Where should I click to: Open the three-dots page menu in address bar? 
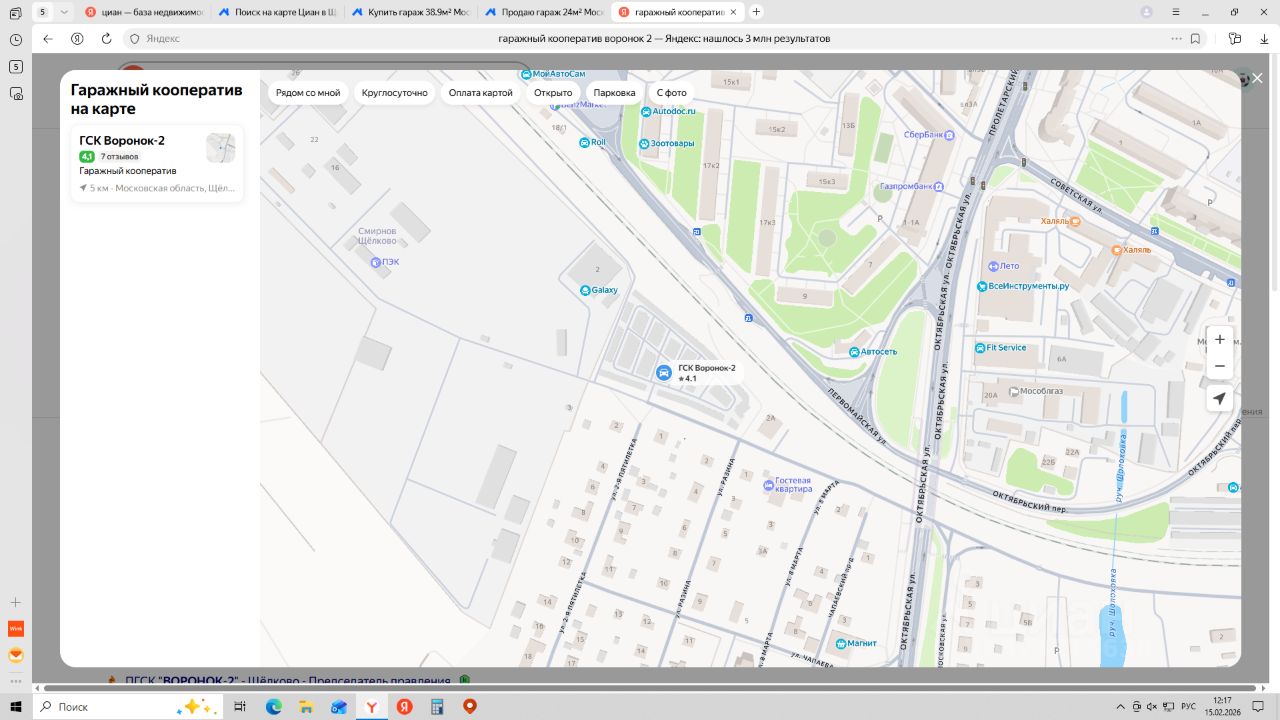1176,38
